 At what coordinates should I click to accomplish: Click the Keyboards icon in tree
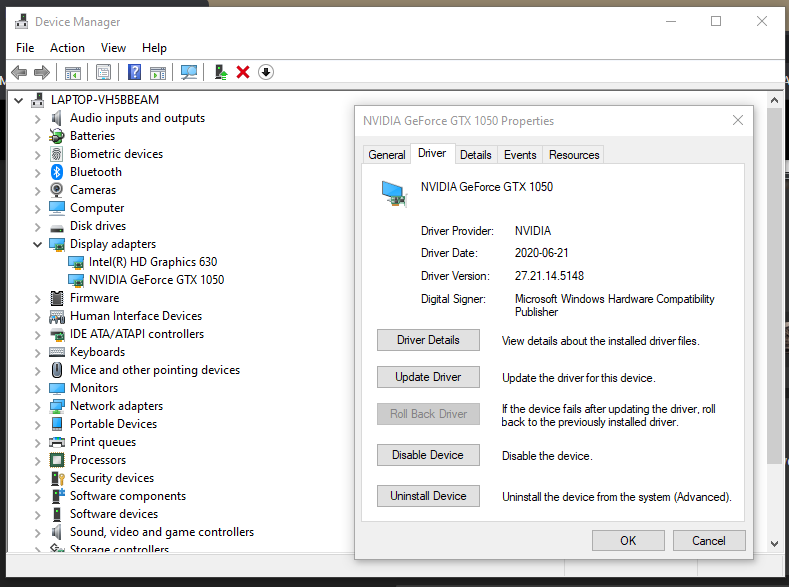pyautogui.click(x=57, y=352)
